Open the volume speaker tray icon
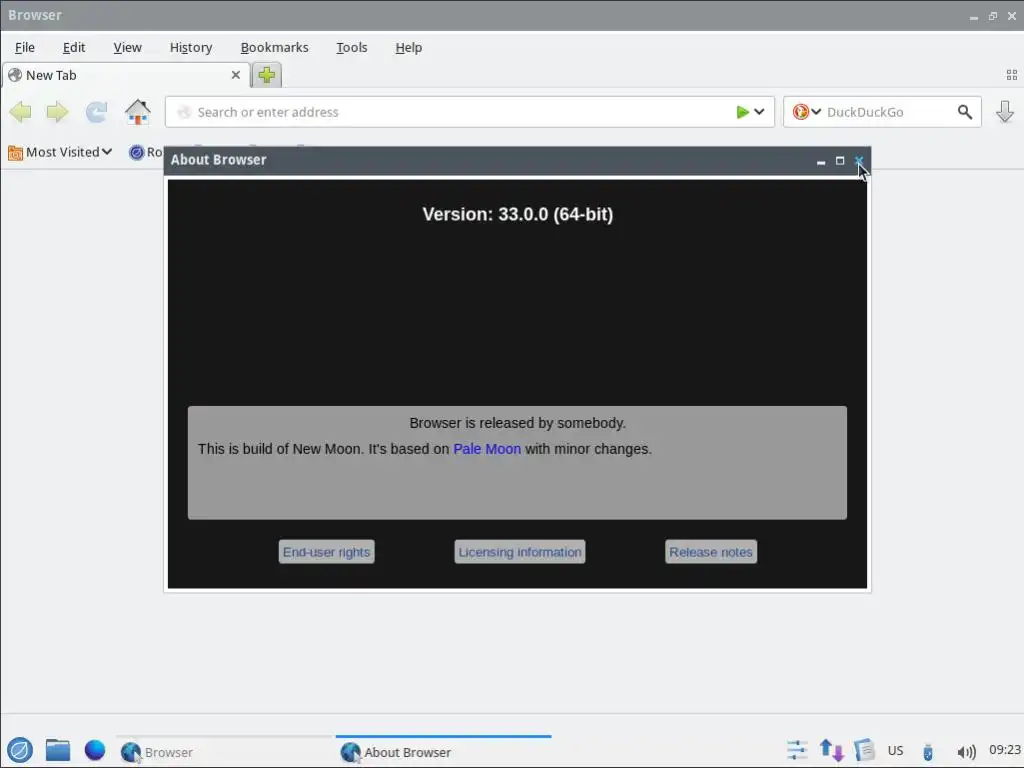The image size is (1024, 768). pyautogui.click(x=966, y=752)
